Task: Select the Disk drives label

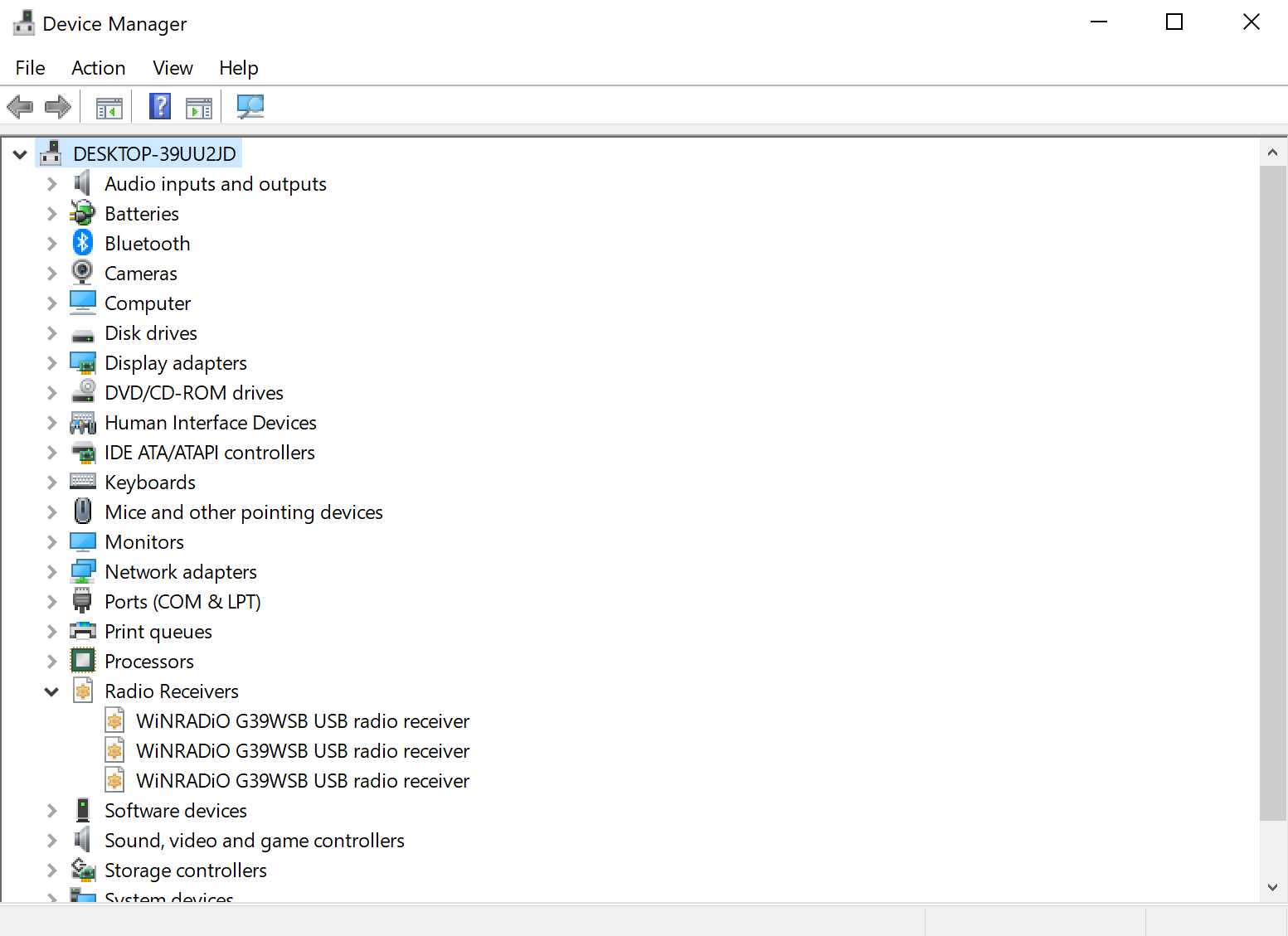Action: (151, 333)
